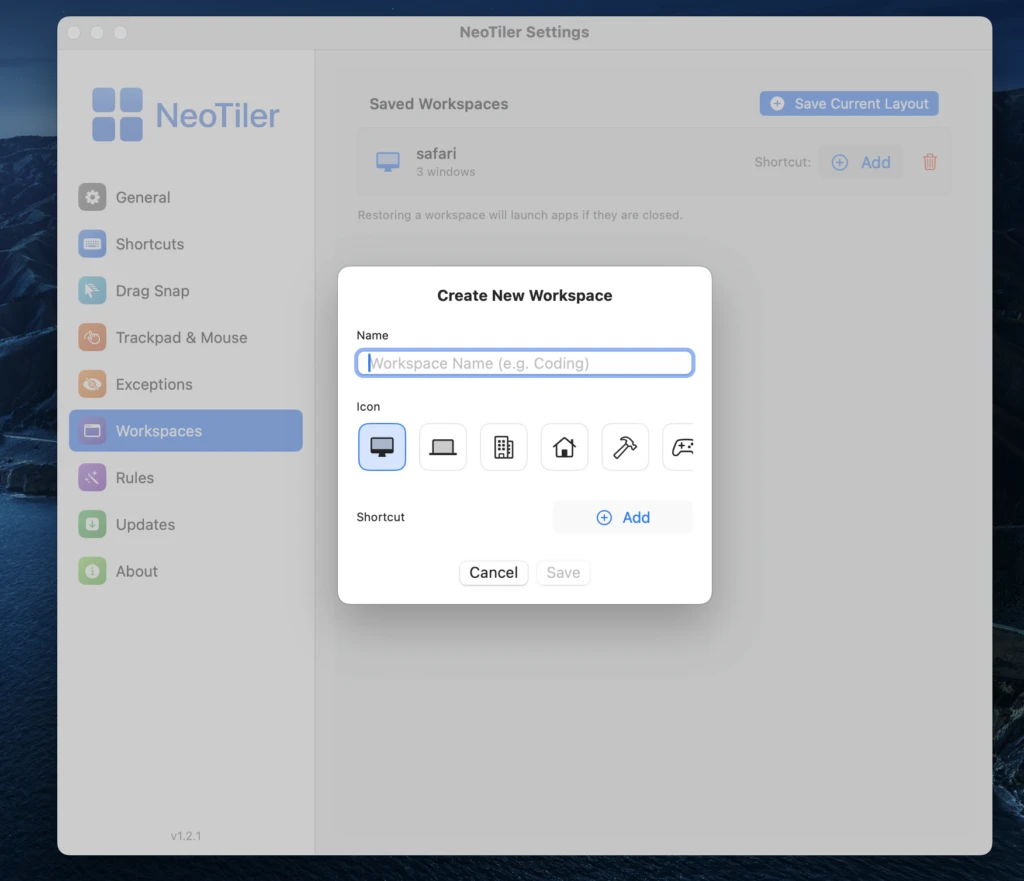1024x881 pixels.
Task: Open Trackpad & Mouse settings
Action: 185,338
